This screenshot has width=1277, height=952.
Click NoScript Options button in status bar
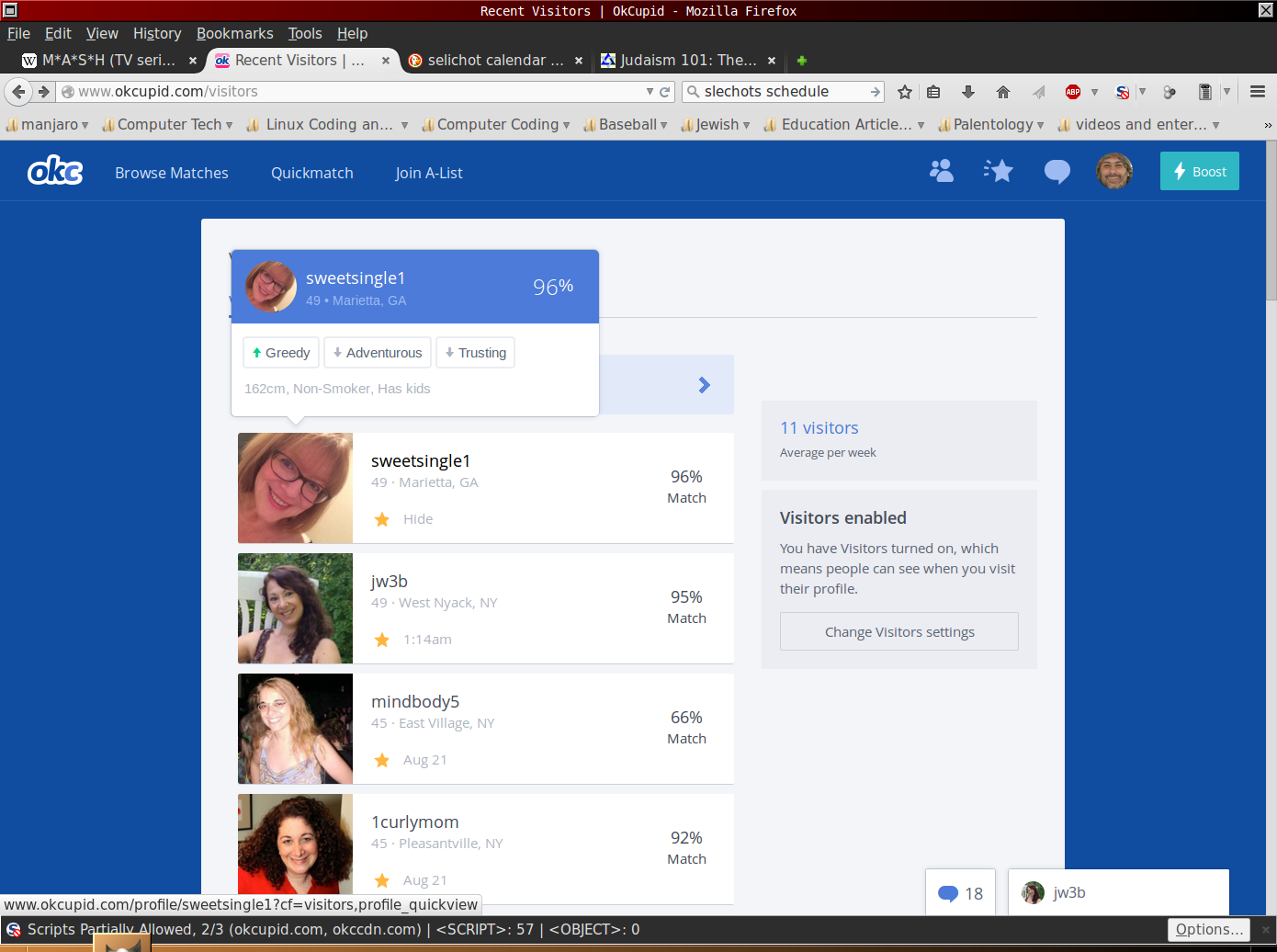click(x=1209, y=929)
